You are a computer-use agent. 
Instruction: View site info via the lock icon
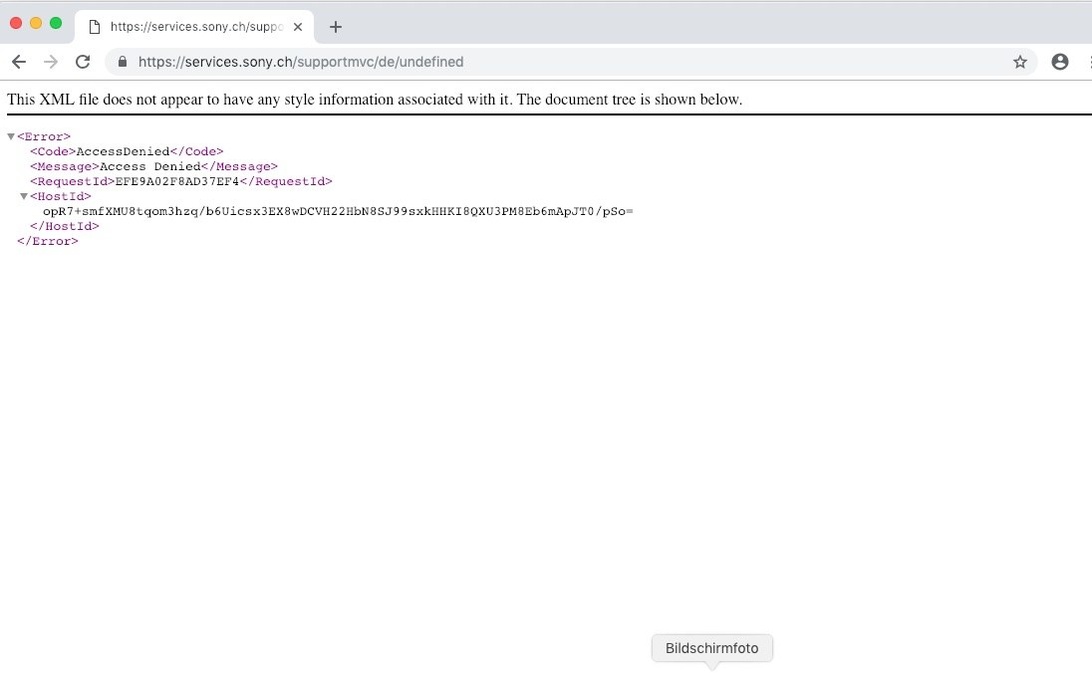[122, 62]
